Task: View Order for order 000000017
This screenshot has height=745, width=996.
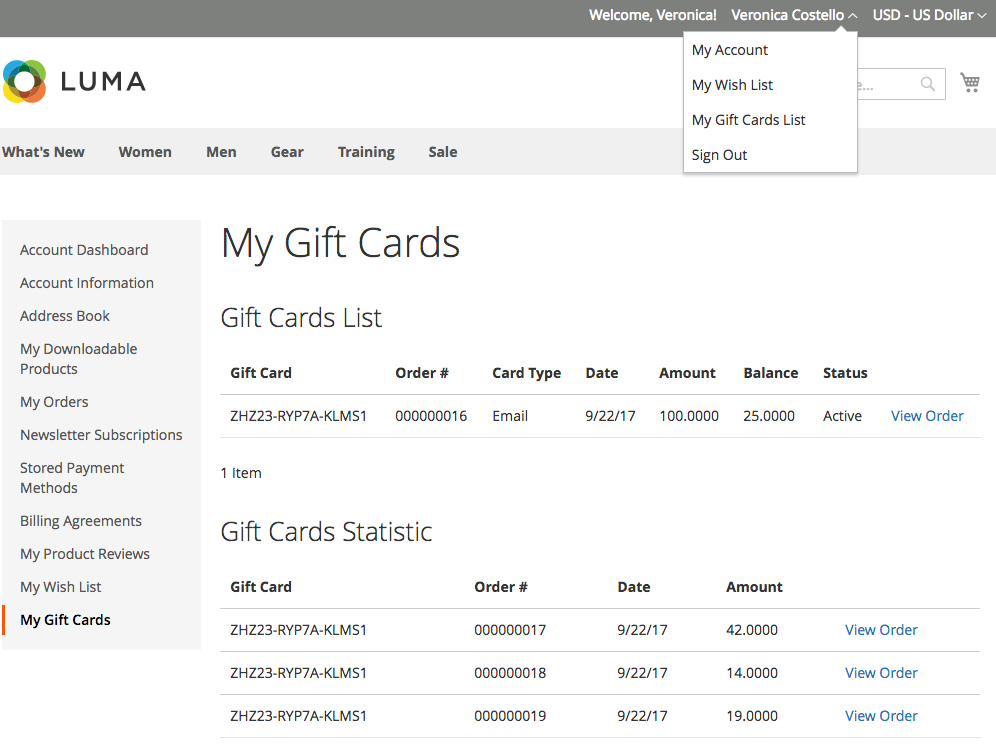Action: click(881, 630)
